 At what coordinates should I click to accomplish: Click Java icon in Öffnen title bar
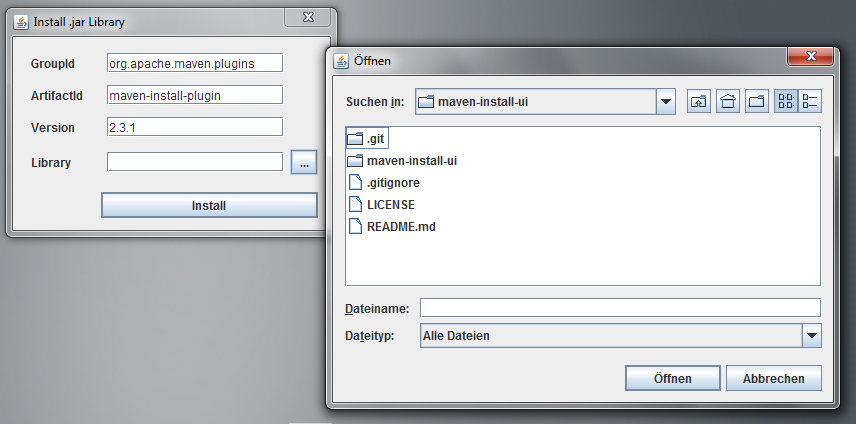point(341,61)
